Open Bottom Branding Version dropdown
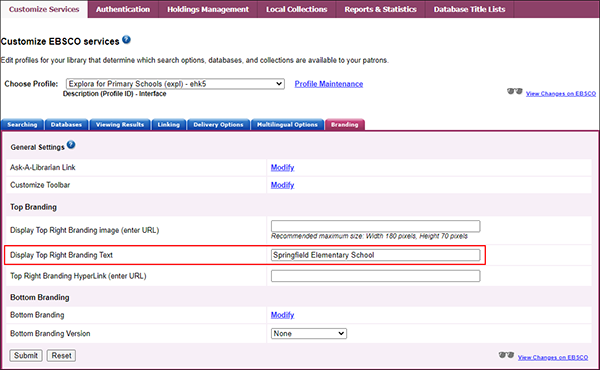 (x=309, y=334)
